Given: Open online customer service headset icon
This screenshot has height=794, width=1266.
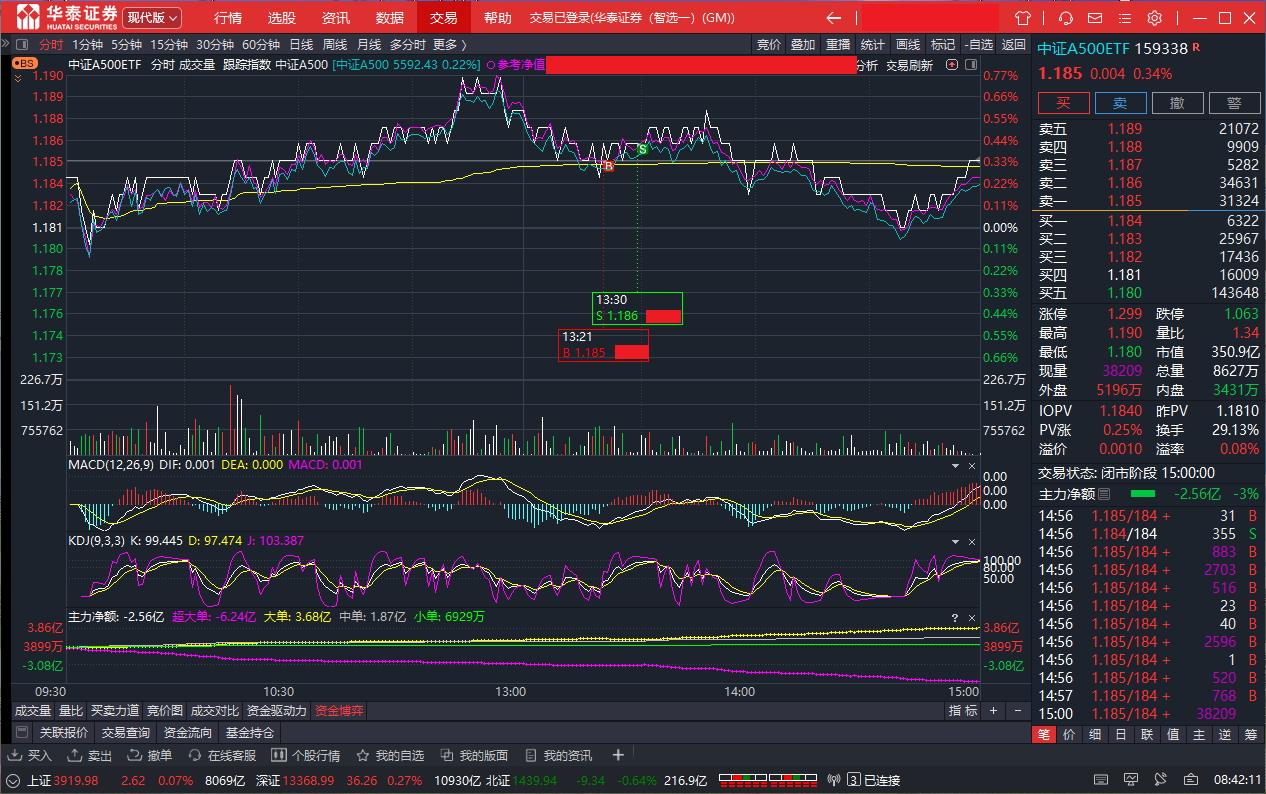Looking at the screenshot, I should (x=1066, y=18).
